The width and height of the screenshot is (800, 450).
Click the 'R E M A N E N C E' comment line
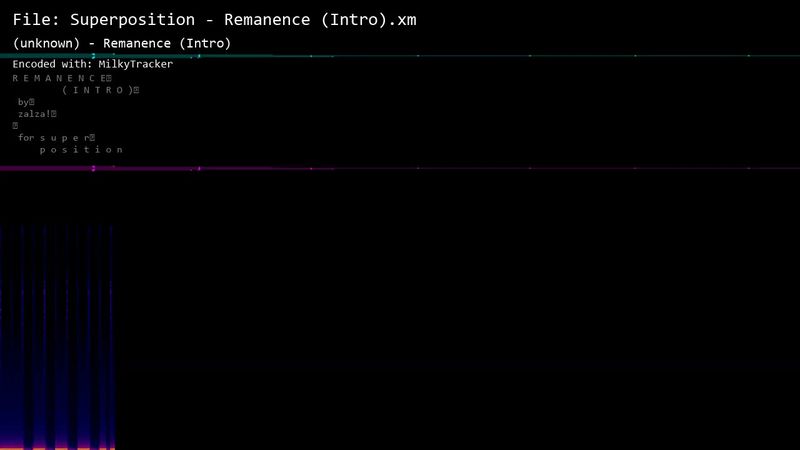click(62, 78)
